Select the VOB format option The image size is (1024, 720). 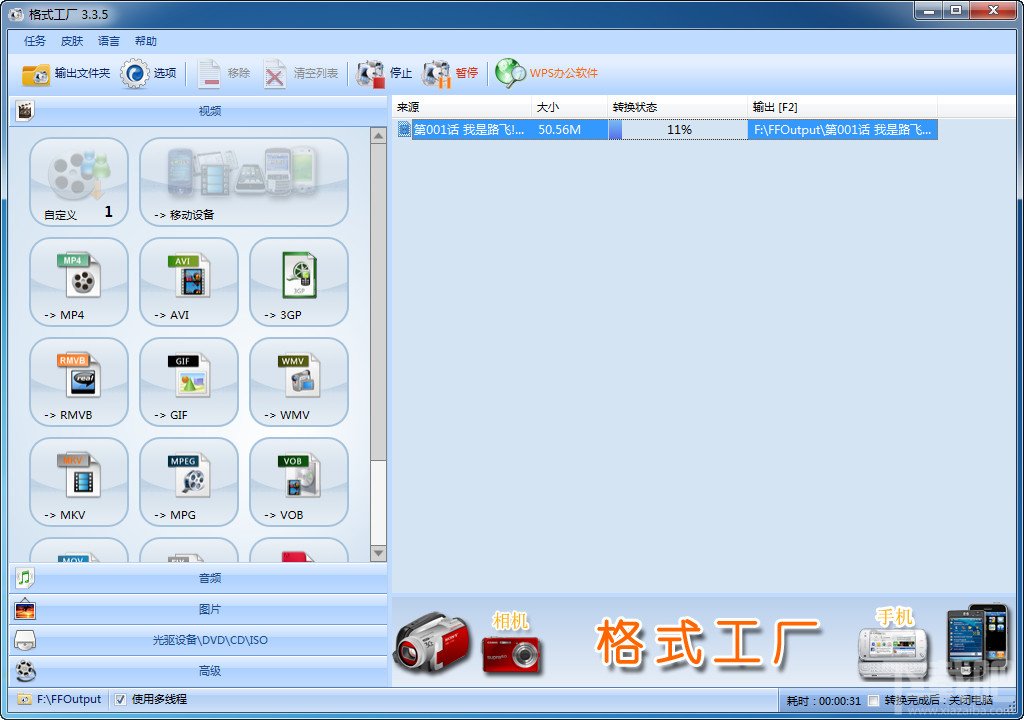(299, 483)
